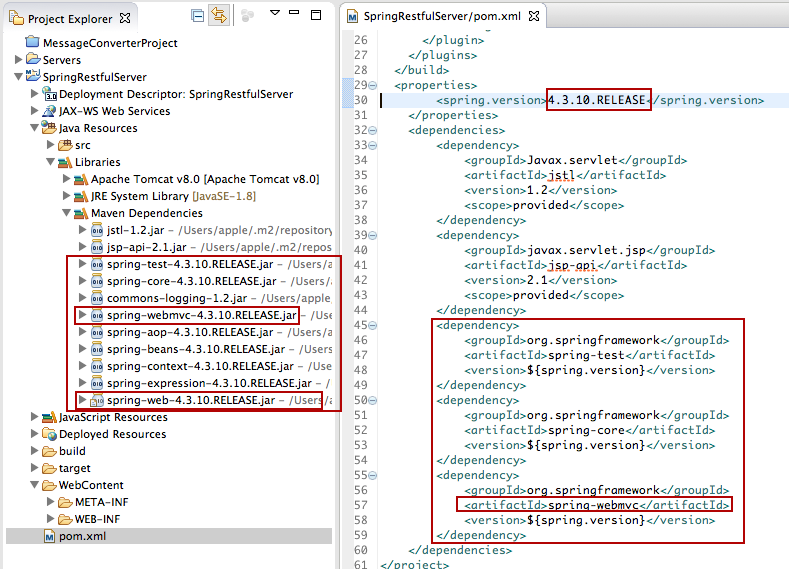Expand the src source folder
Viewport: 789px width, 569px height.
(51, 145)
